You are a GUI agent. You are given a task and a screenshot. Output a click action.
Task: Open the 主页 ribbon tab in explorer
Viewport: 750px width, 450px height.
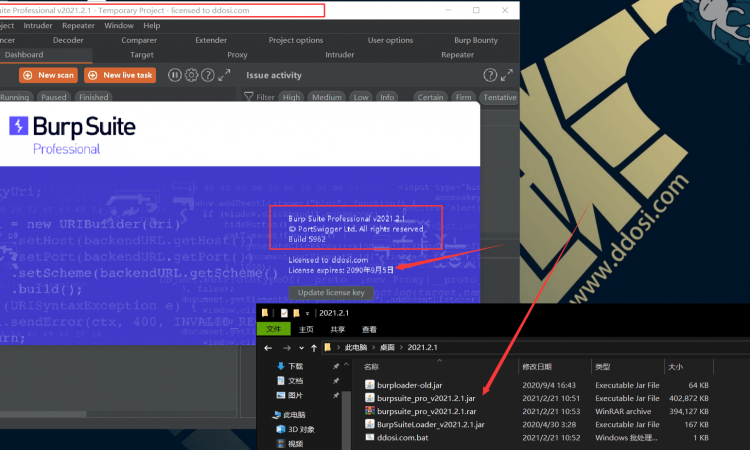pos(306,329)
